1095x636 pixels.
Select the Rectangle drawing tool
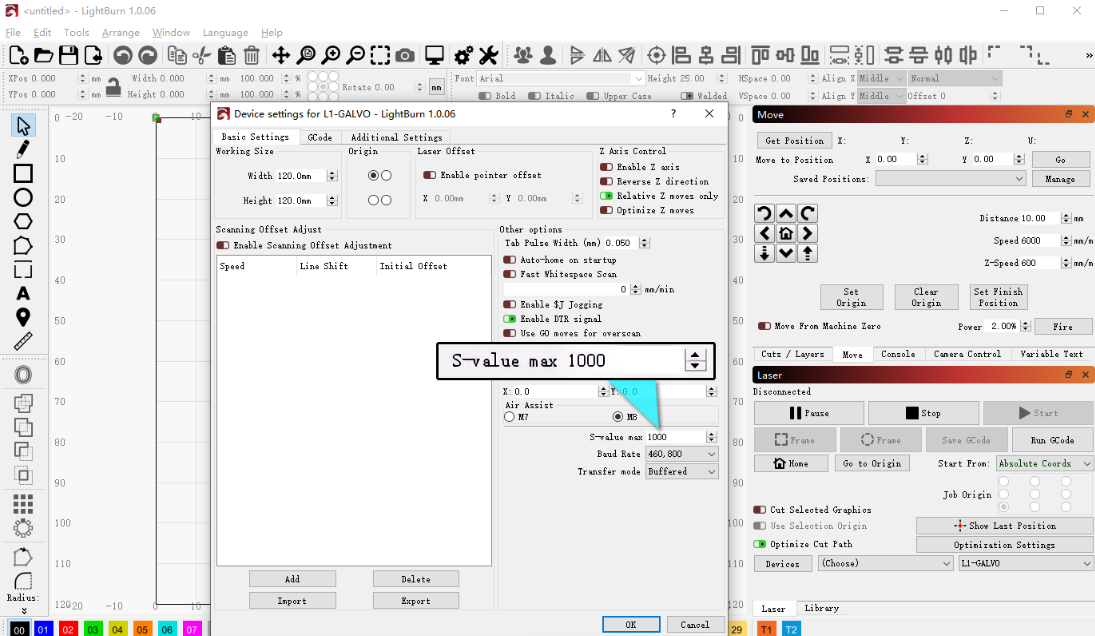coord(23,173)
